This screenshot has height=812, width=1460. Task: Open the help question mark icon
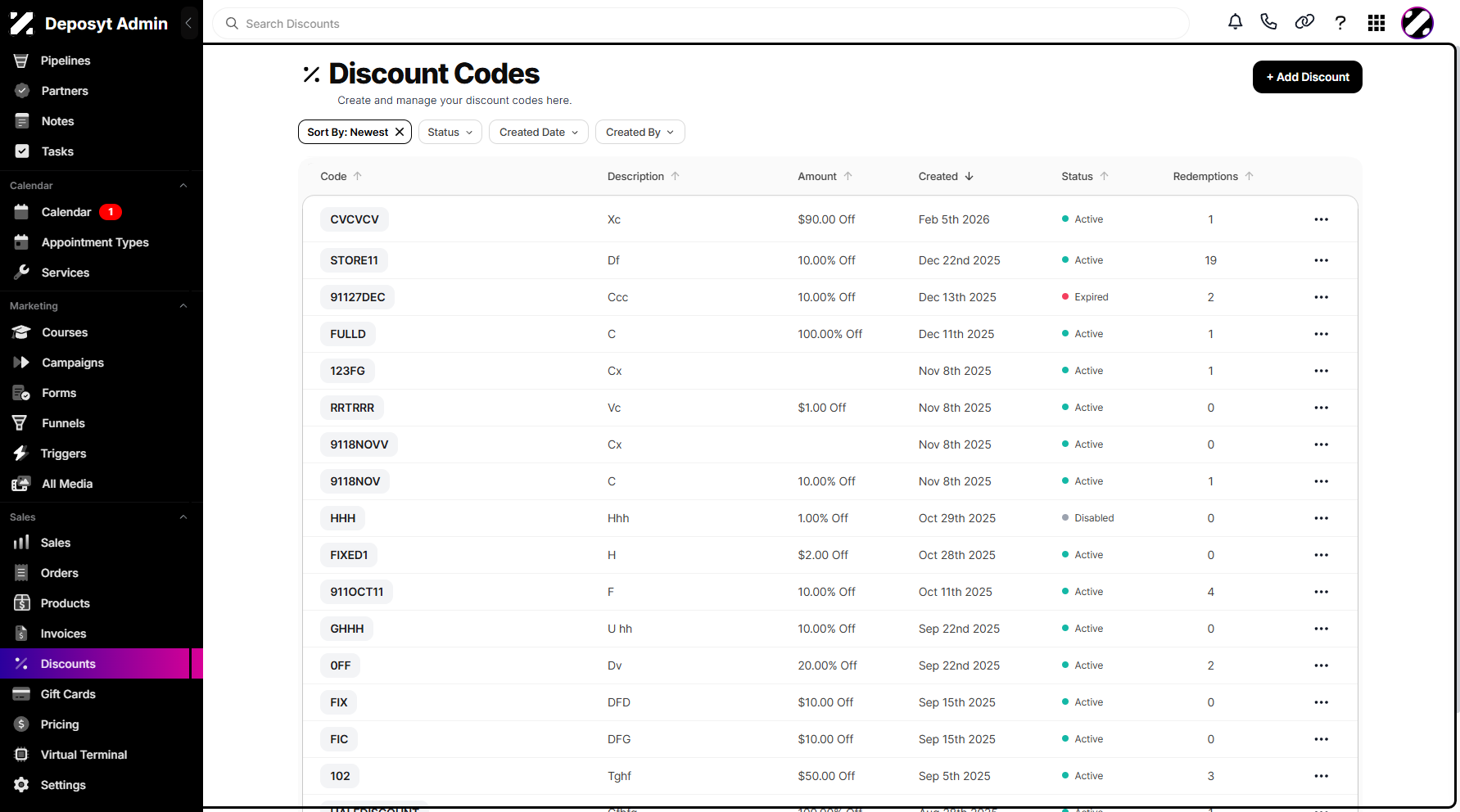point(1340,23)
